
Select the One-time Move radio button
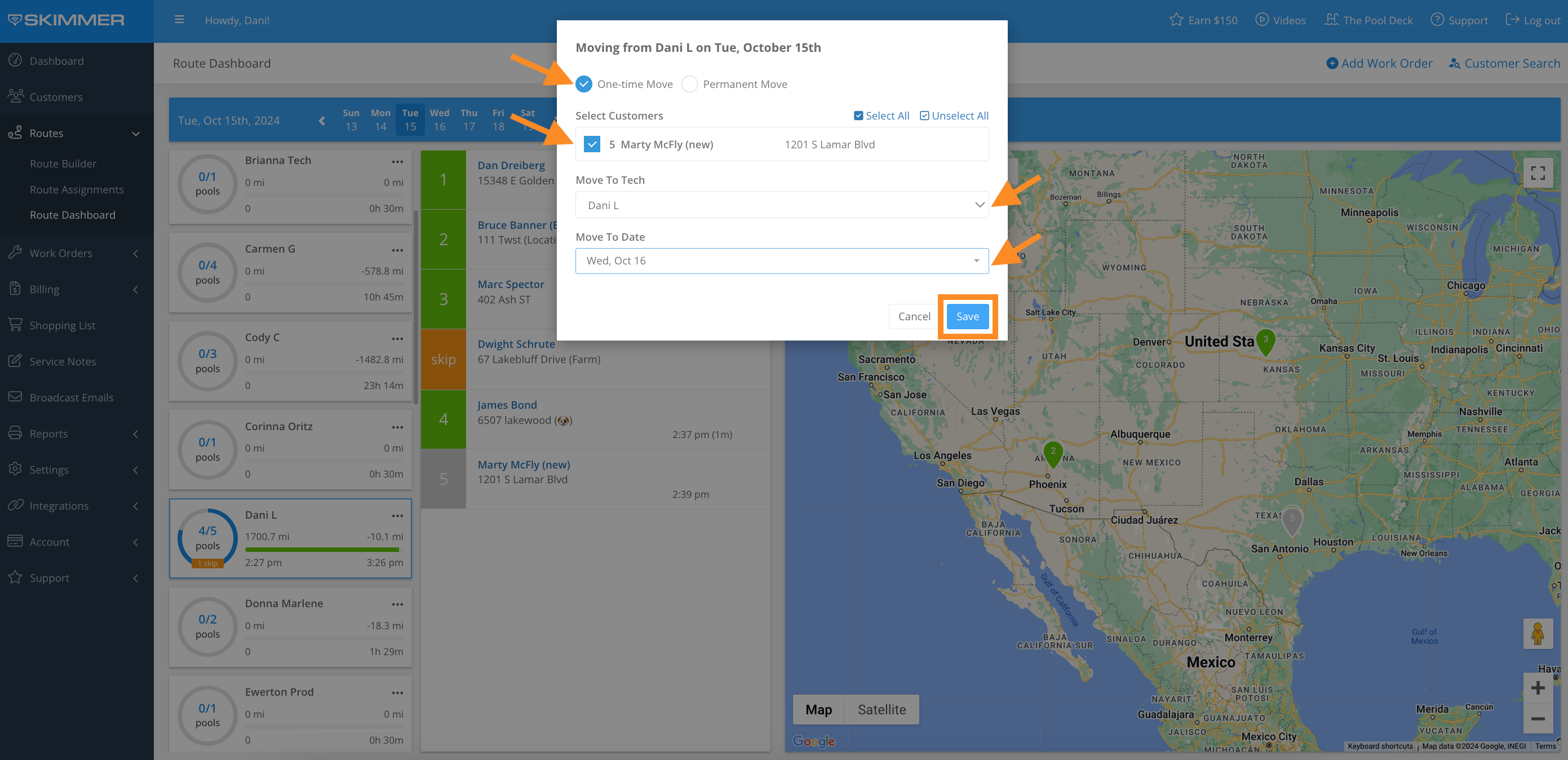pos(583,84)
